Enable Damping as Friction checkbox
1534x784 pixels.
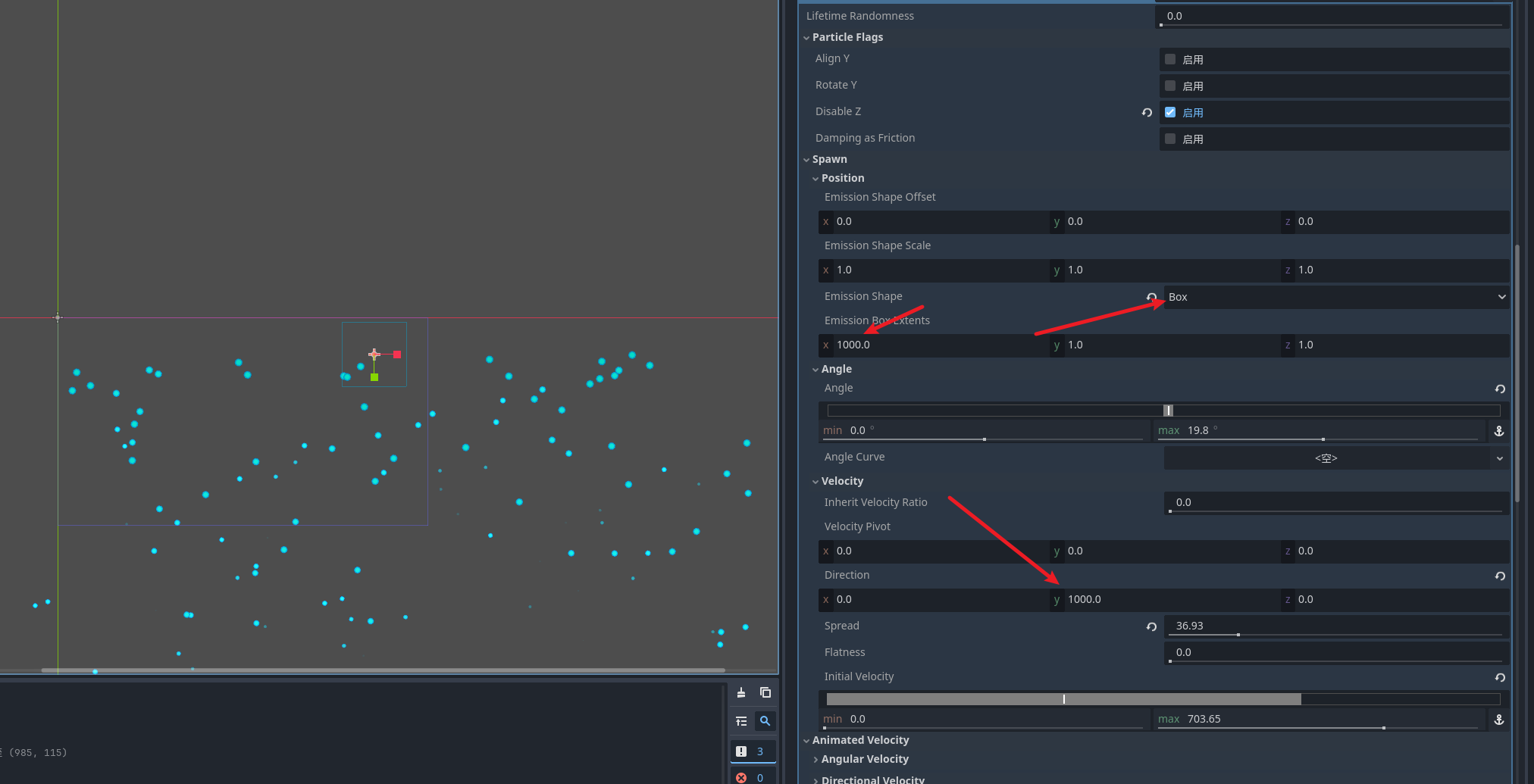1170,139
